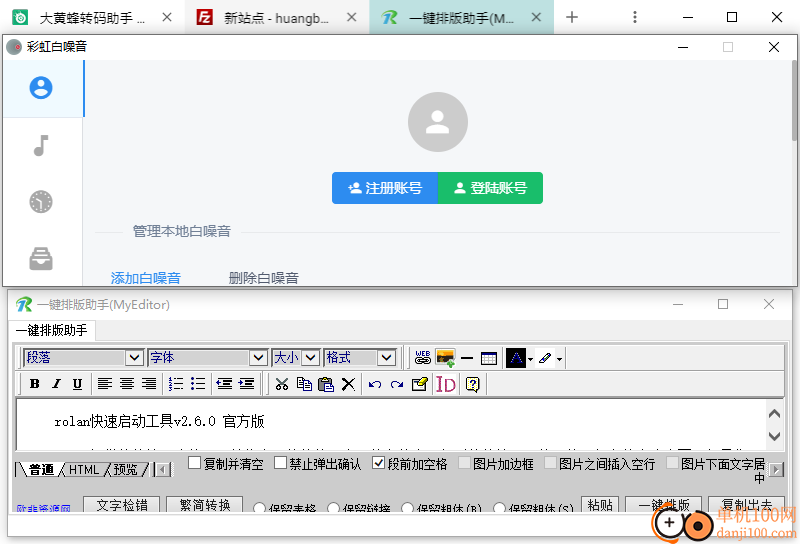Insert a horizontal line
800x544 pixels.
(467, 358)
